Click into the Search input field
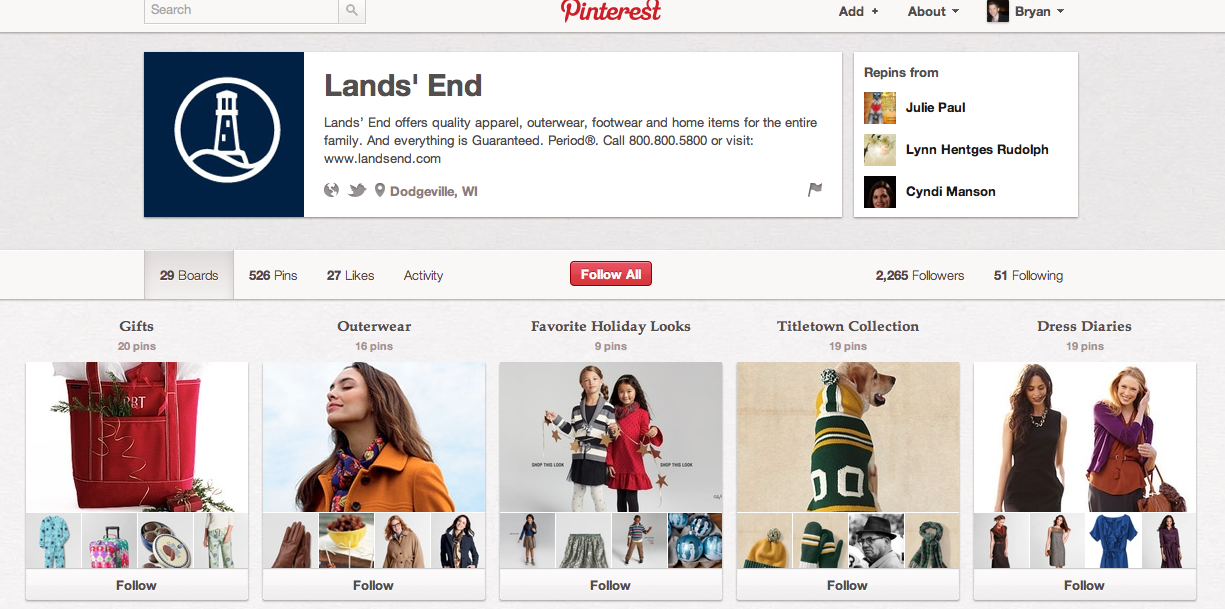 click(x=241, y=10)
